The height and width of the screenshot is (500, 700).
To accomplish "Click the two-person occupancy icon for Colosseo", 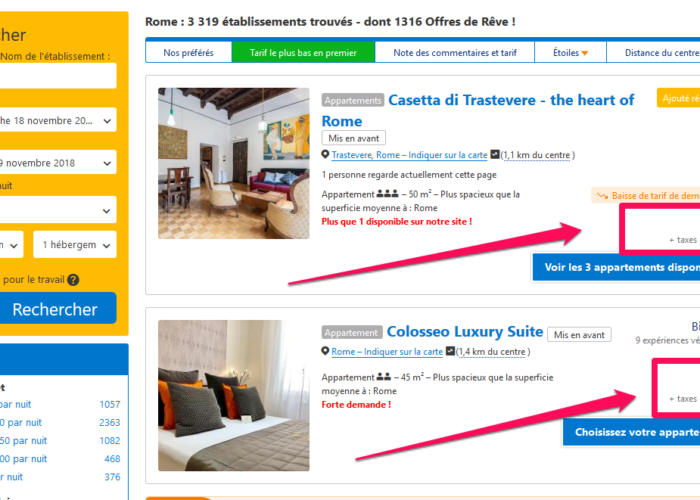I will [384, 376].
